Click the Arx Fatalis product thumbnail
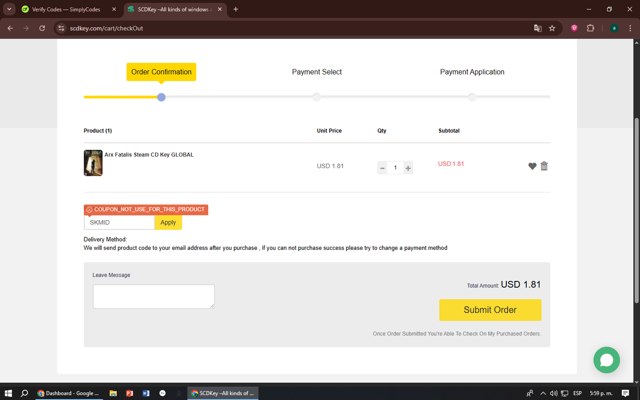The width and height of the screenshot is (640, 400). tap(93, 163)
